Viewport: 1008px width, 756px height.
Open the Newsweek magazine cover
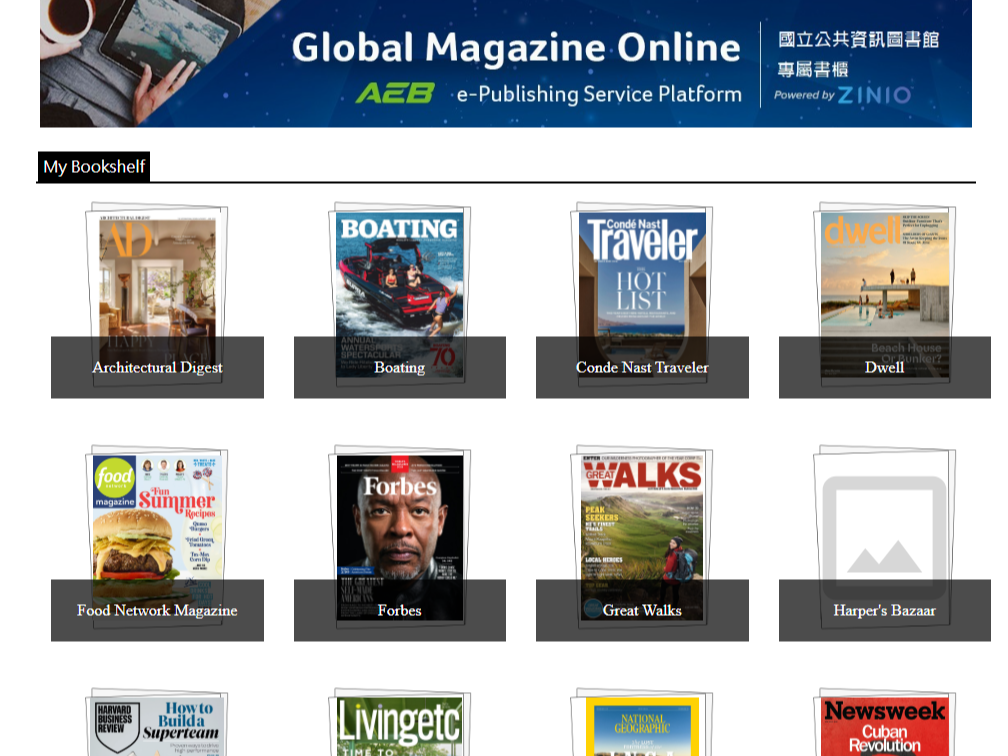tap(885, 722)
